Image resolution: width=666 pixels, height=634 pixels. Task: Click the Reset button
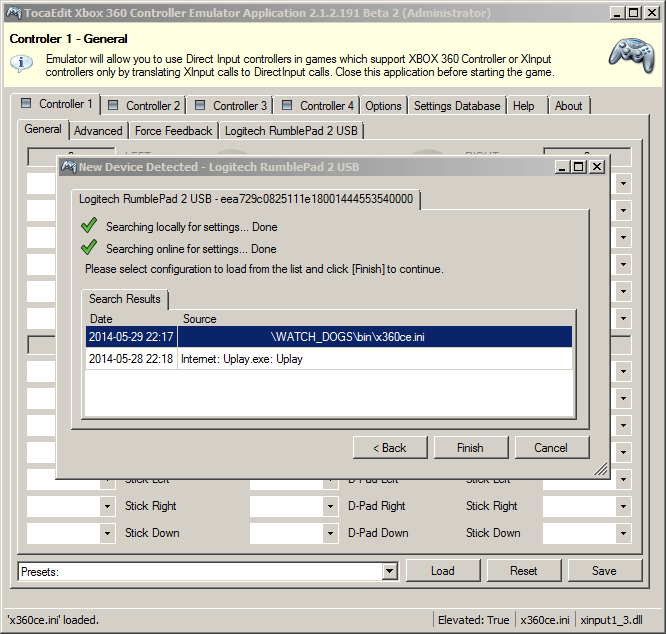[x=524, y=571]
